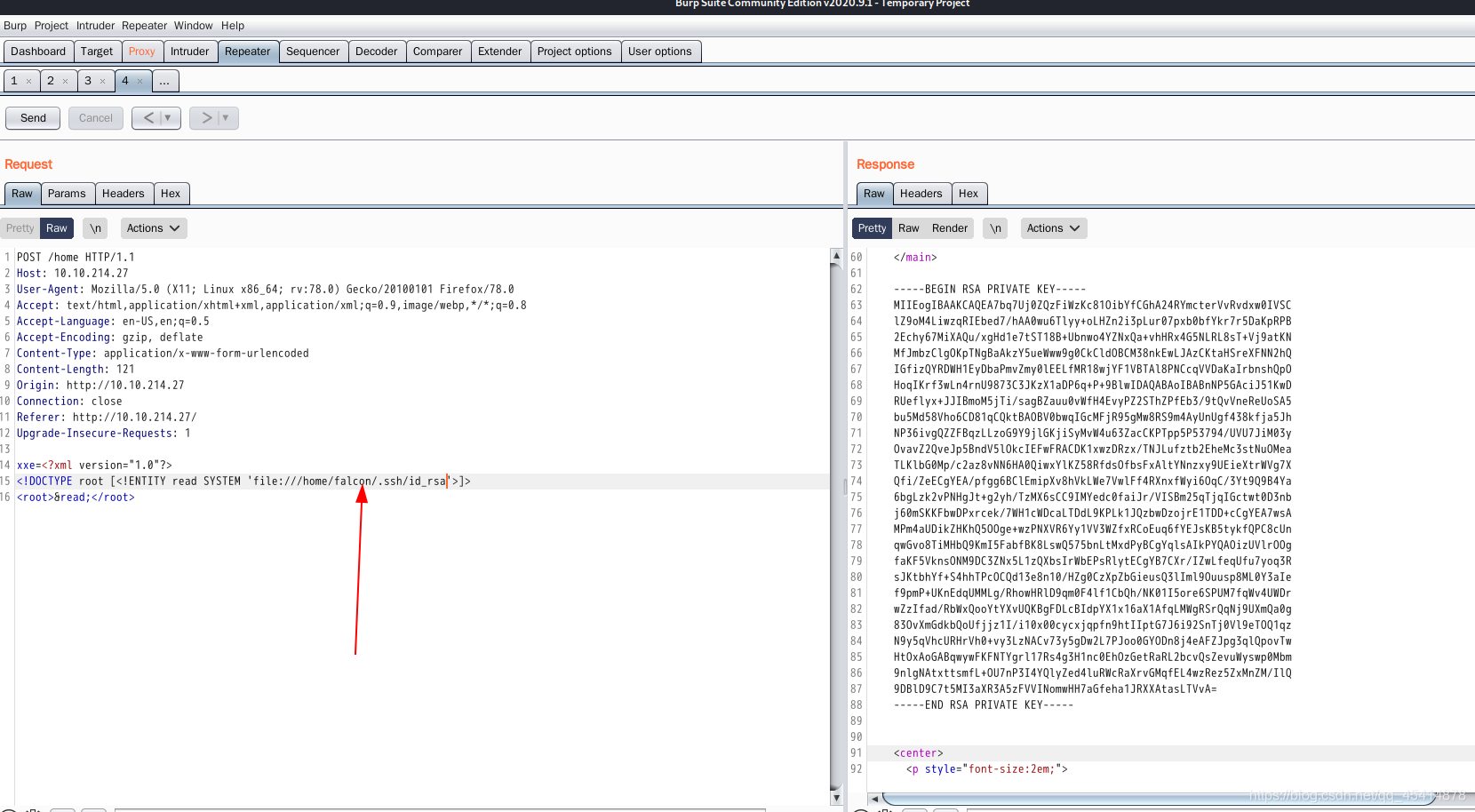Go forward to next request in history
Viewport: 1475px width, 812px height.
click(206, 118)
